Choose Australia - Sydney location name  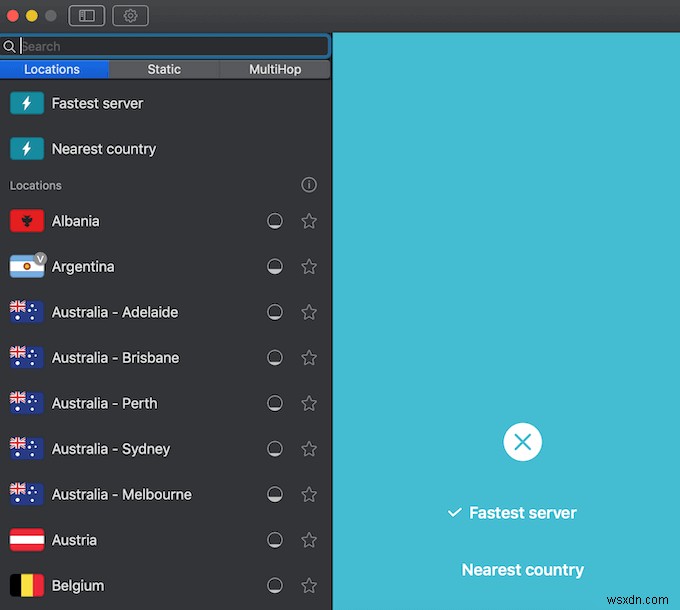(111, 449)
